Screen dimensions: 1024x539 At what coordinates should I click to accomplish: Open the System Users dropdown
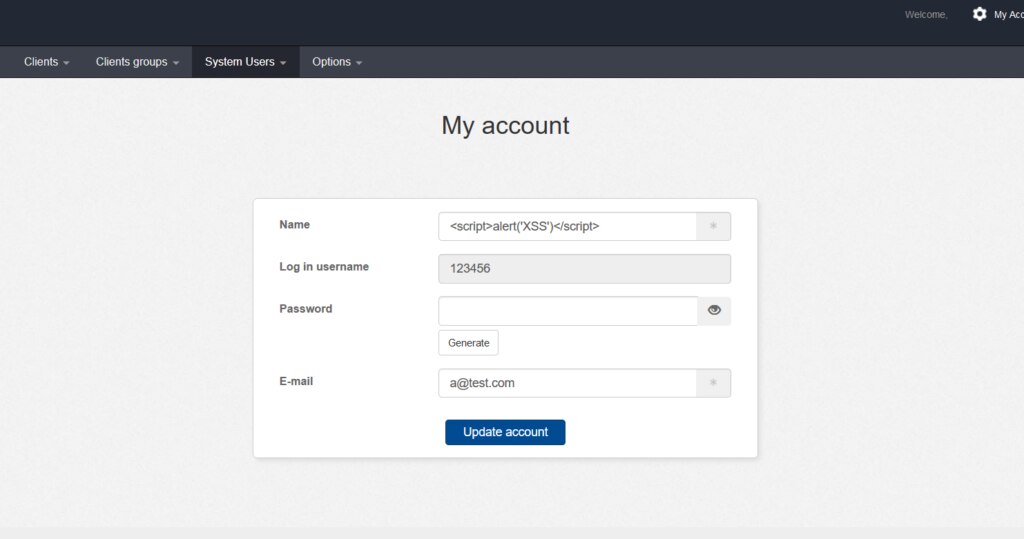pyautogui.click(x=246, y=62)
